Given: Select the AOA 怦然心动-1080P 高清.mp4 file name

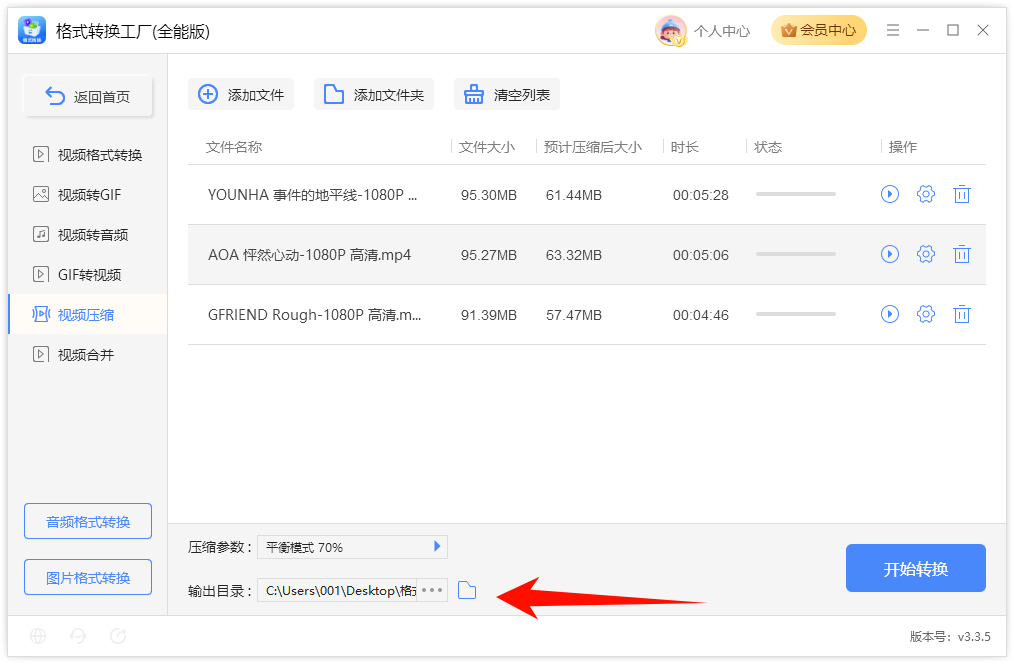Looking at the screenshot, I should click(x=309, y=255).
